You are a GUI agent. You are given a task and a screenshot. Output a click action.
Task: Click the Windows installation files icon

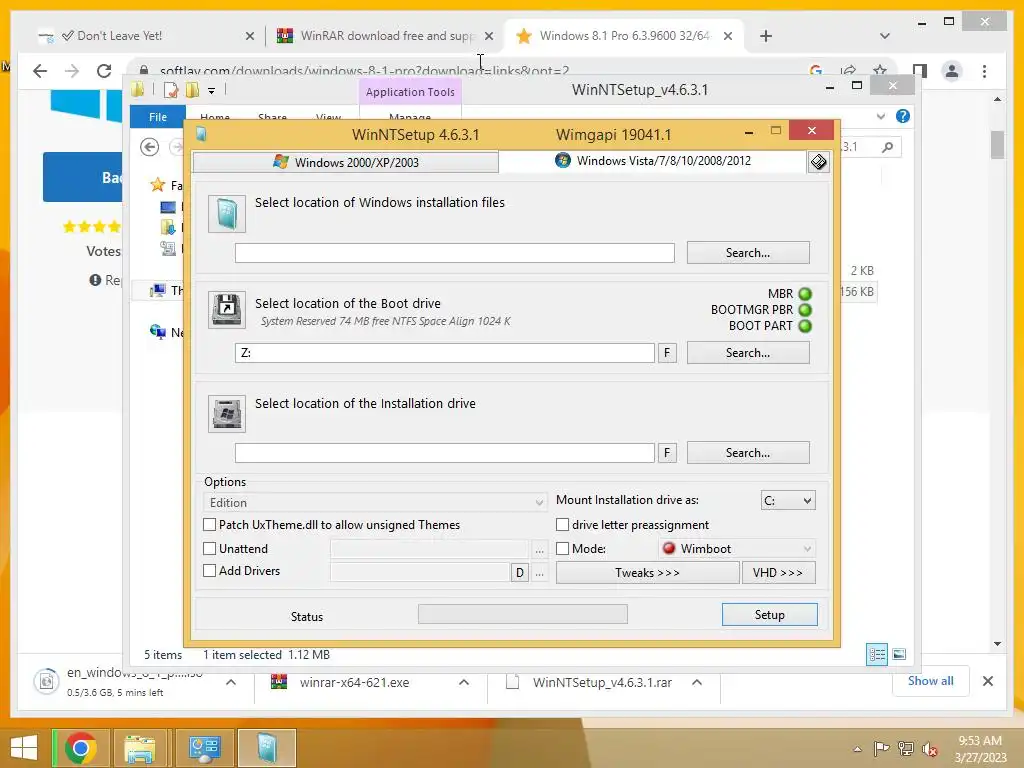tap(227, 214)
